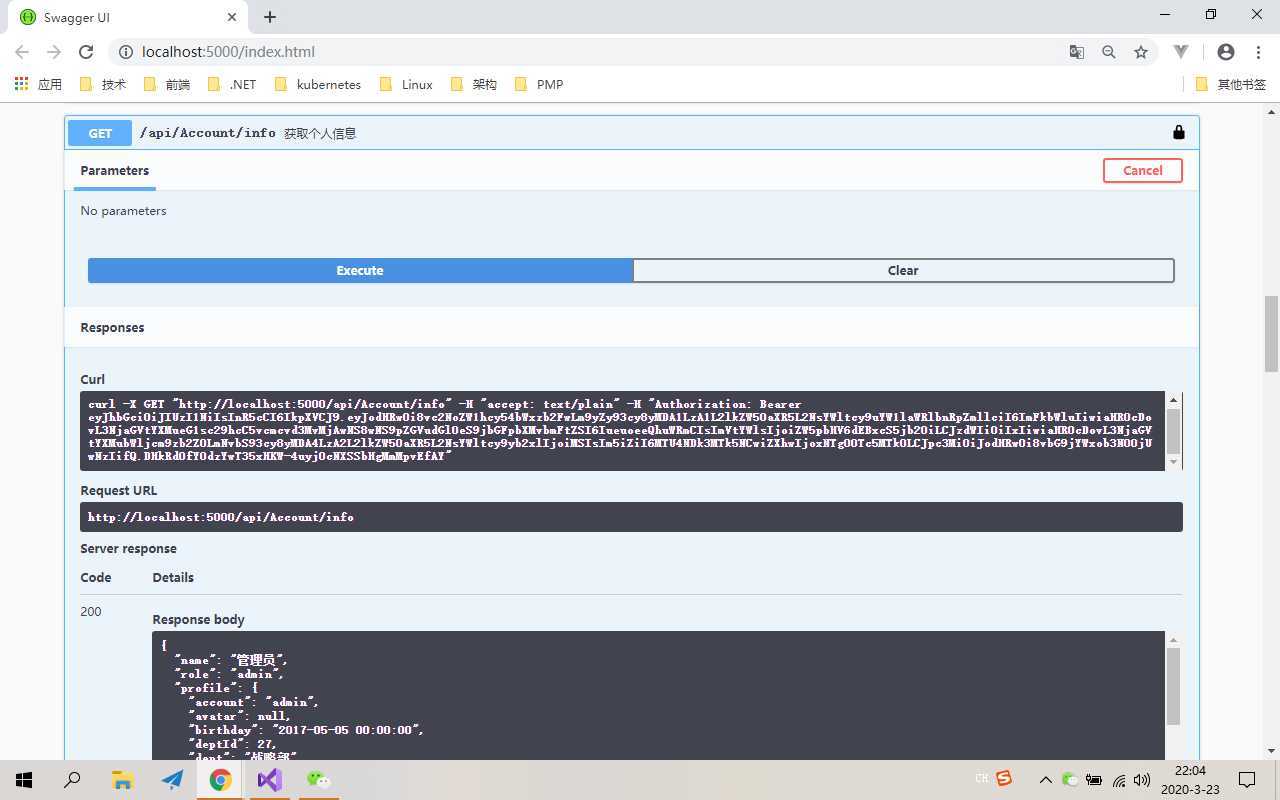Click inside the Curl command block
The height and width of the screenshot is (800, 1280).
(x=623, y=430)
